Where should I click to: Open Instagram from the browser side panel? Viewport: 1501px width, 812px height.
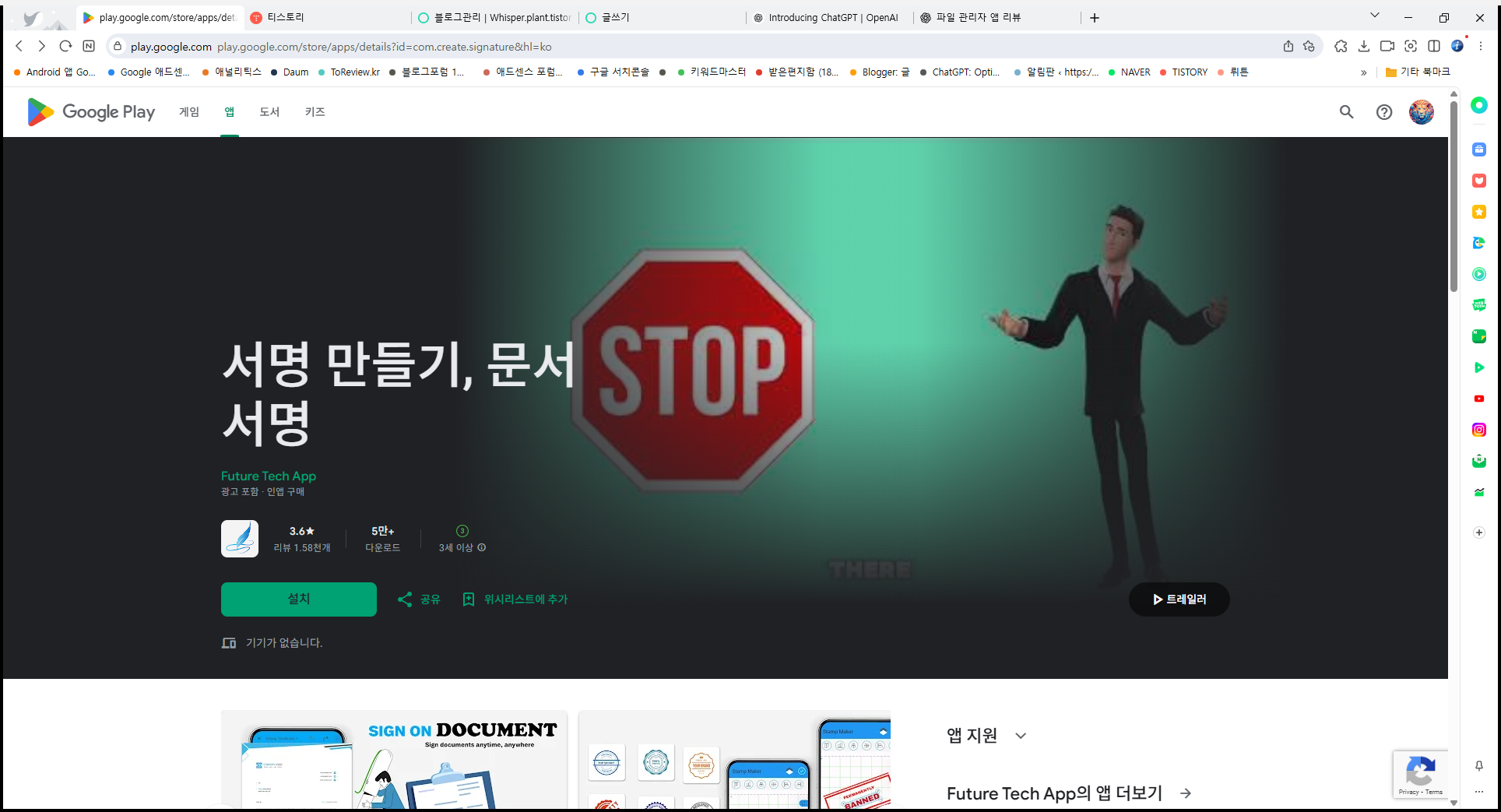[1478, 430]
